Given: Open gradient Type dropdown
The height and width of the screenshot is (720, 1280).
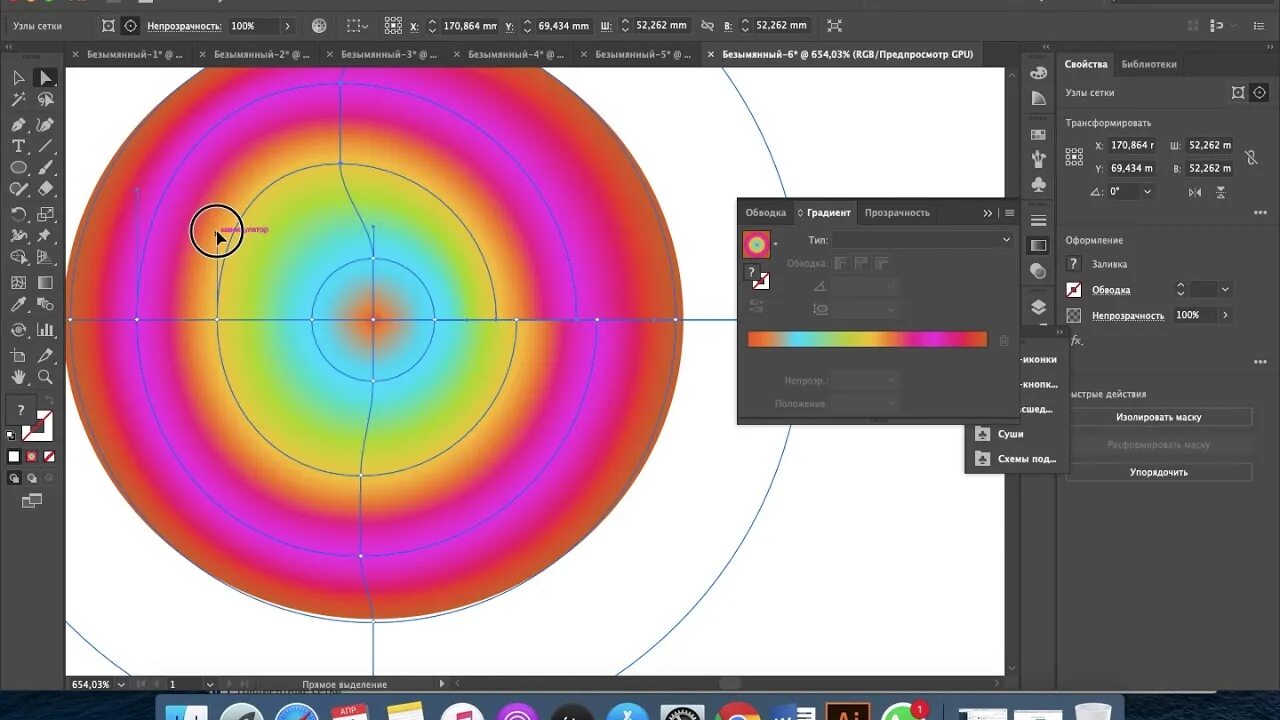Looking at the screenshot, I should [923, 240].
